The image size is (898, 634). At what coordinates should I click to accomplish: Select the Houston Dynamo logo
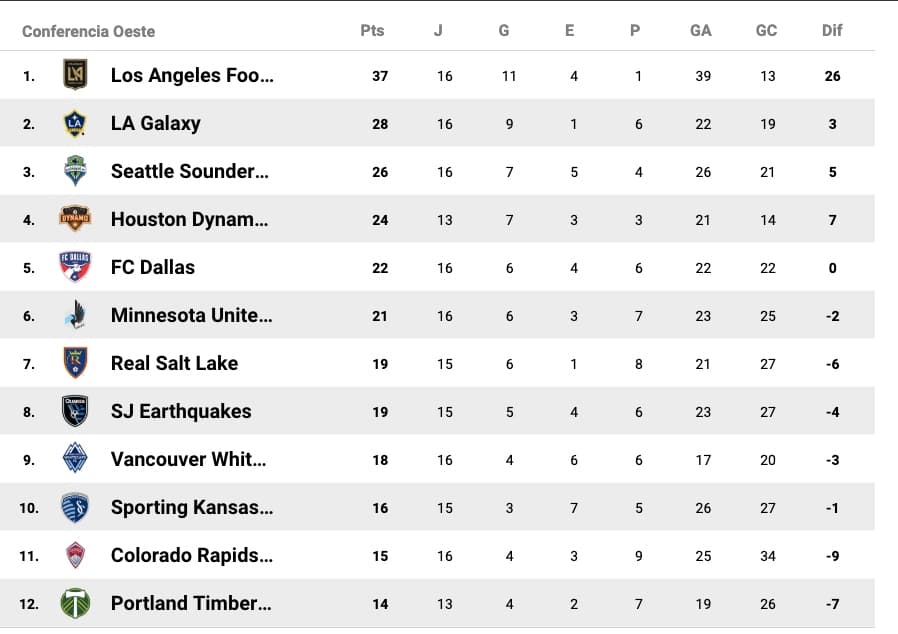75,219
